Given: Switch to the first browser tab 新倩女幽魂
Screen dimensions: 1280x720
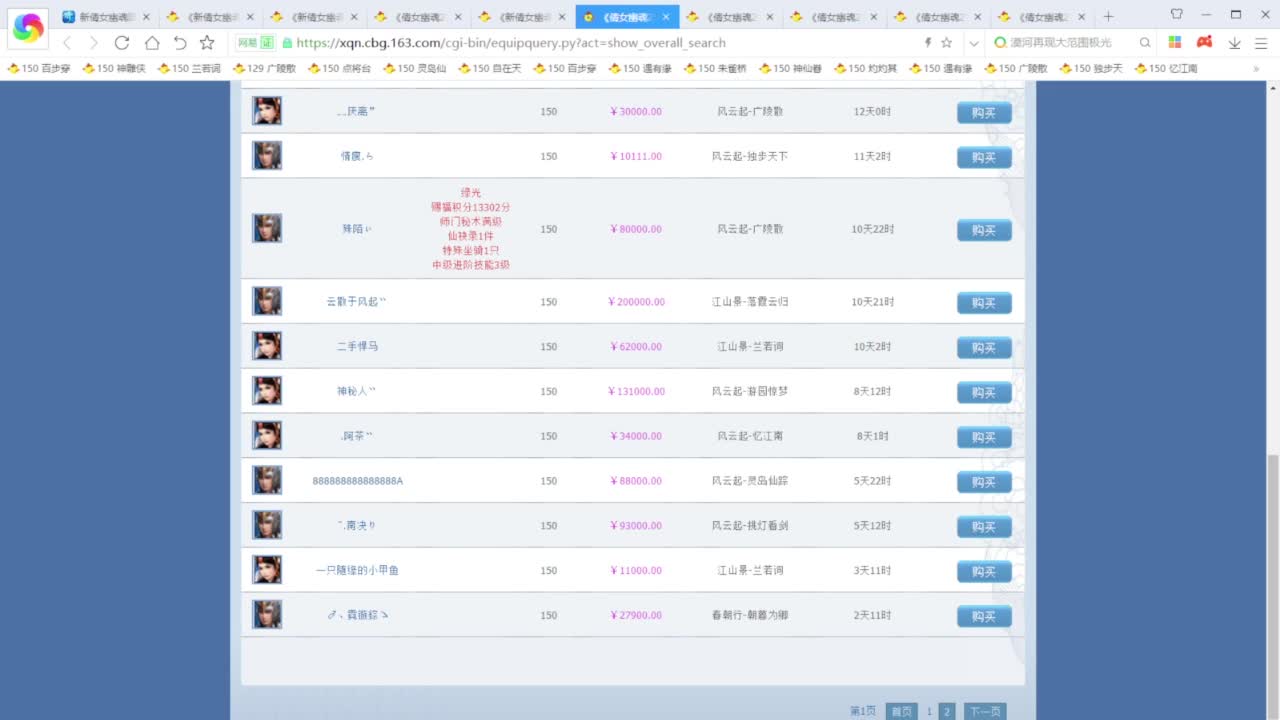Looking at the screenshot, I should click(106, 17).
